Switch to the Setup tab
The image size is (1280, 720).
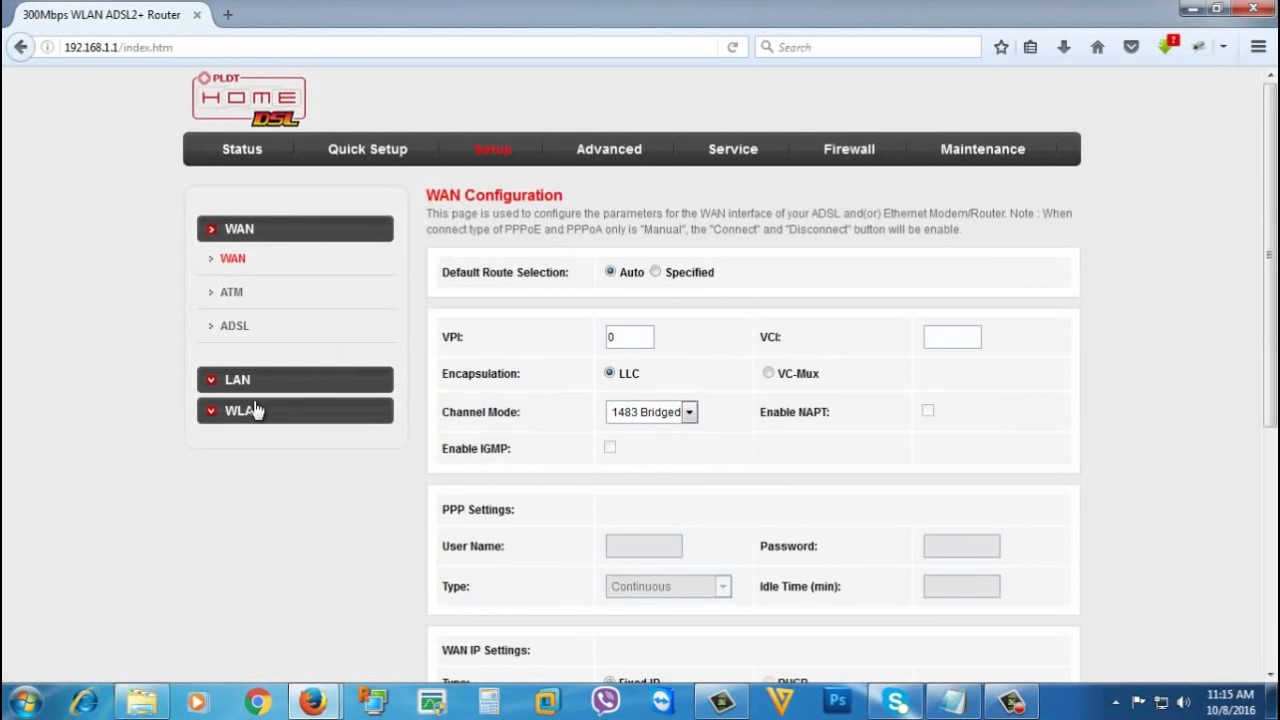click(x=493, y=149)
